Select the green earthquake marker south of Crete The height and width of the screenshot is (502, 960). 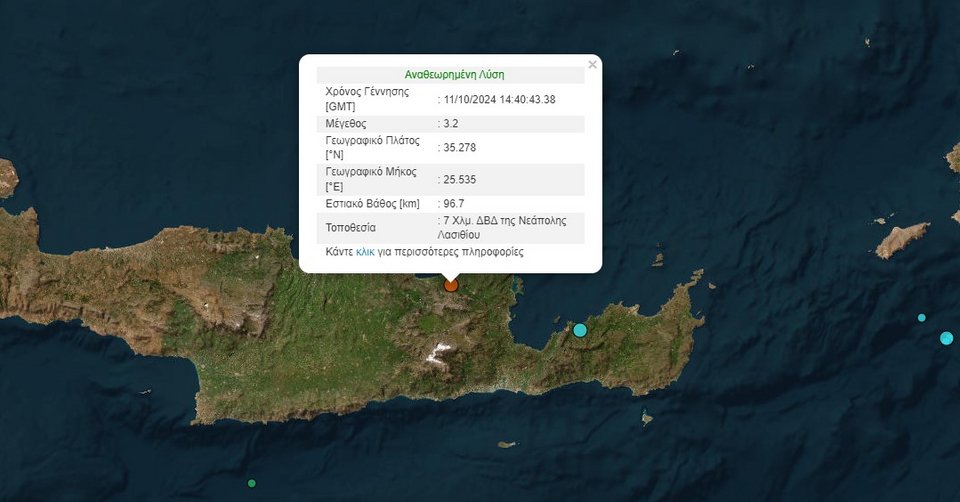252,484
